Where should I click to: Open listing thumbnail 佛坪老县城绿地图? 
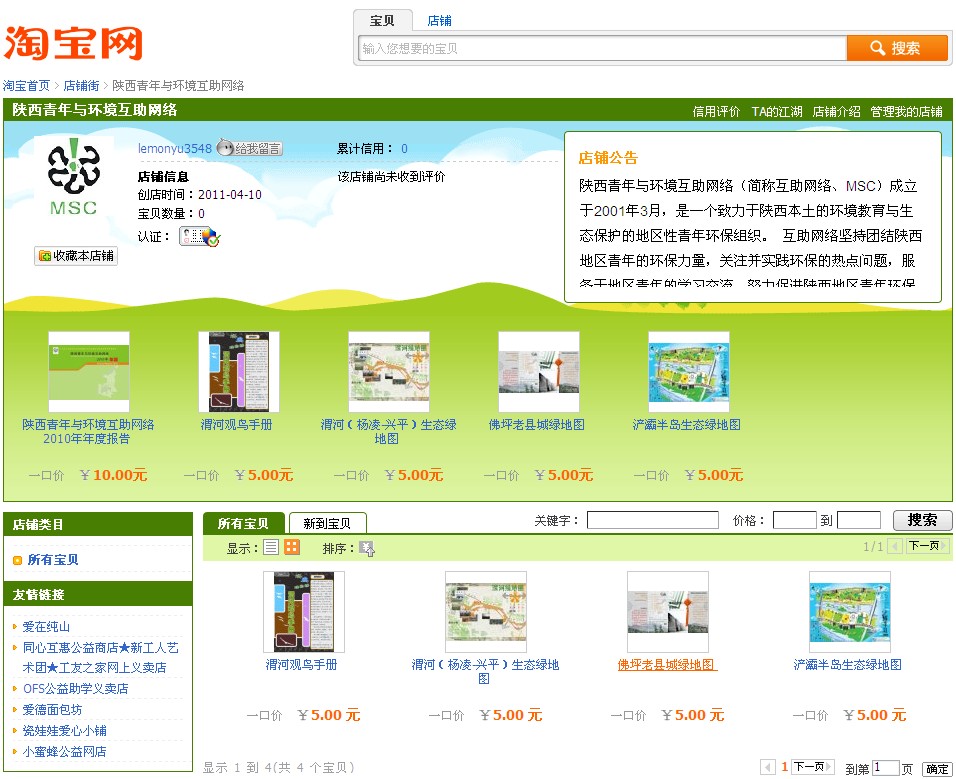668,611
